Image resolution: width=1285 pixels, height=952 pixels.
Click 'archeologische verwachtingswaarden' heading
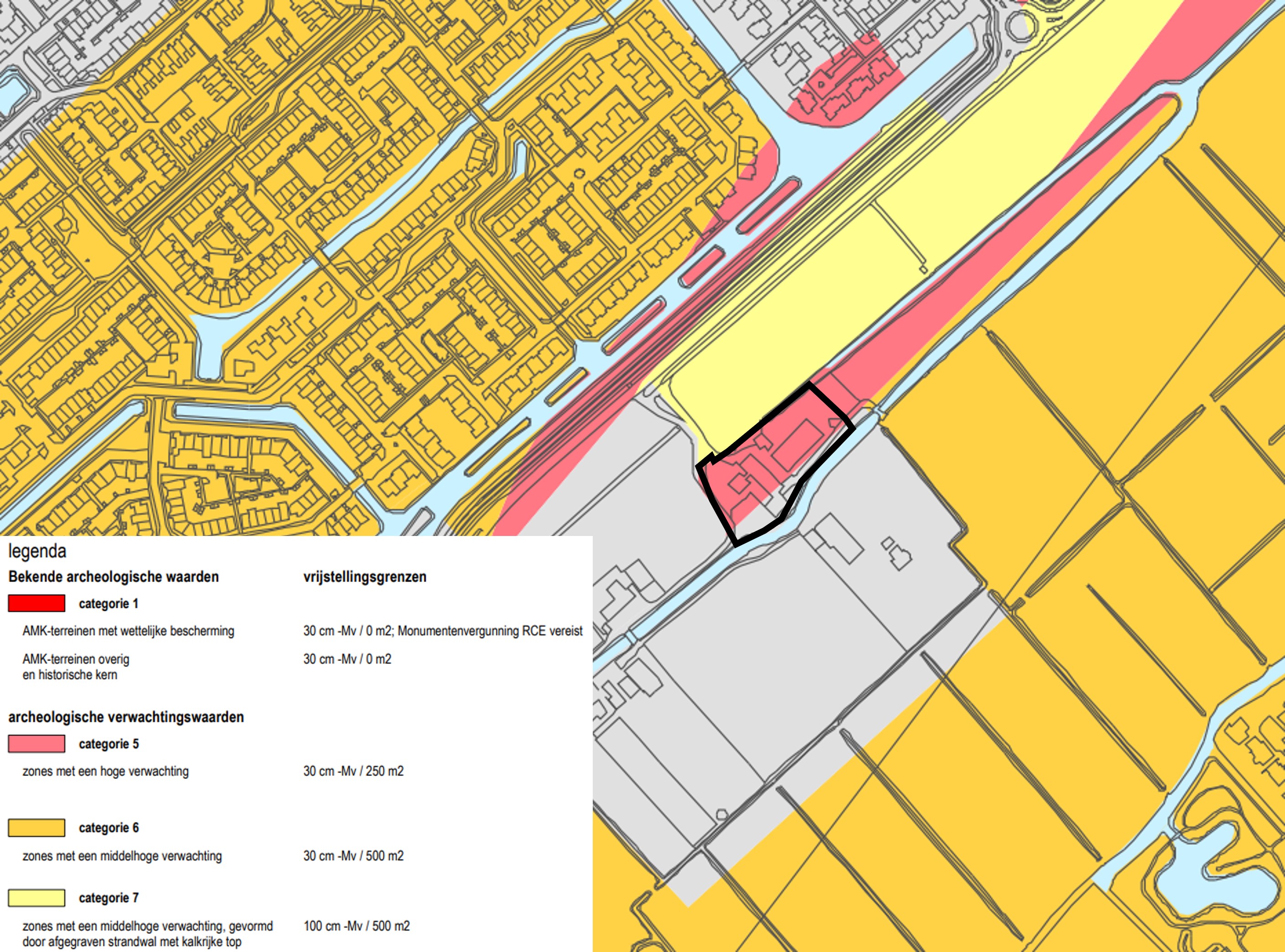point(126,717)
